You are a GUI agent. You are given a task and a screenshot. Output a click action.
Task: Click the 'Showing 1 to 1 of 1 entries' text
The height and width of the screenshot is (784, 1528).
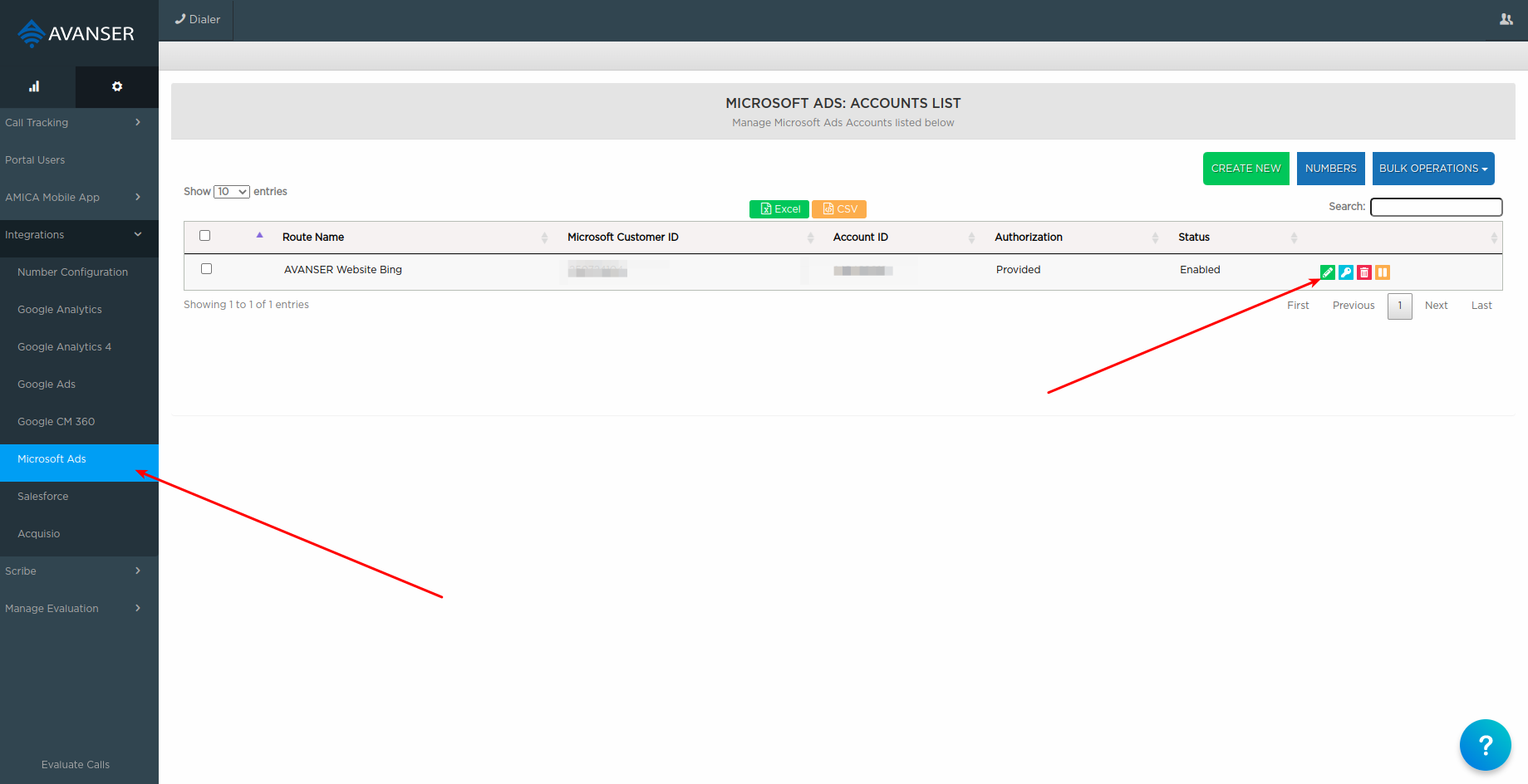(246, 305)
